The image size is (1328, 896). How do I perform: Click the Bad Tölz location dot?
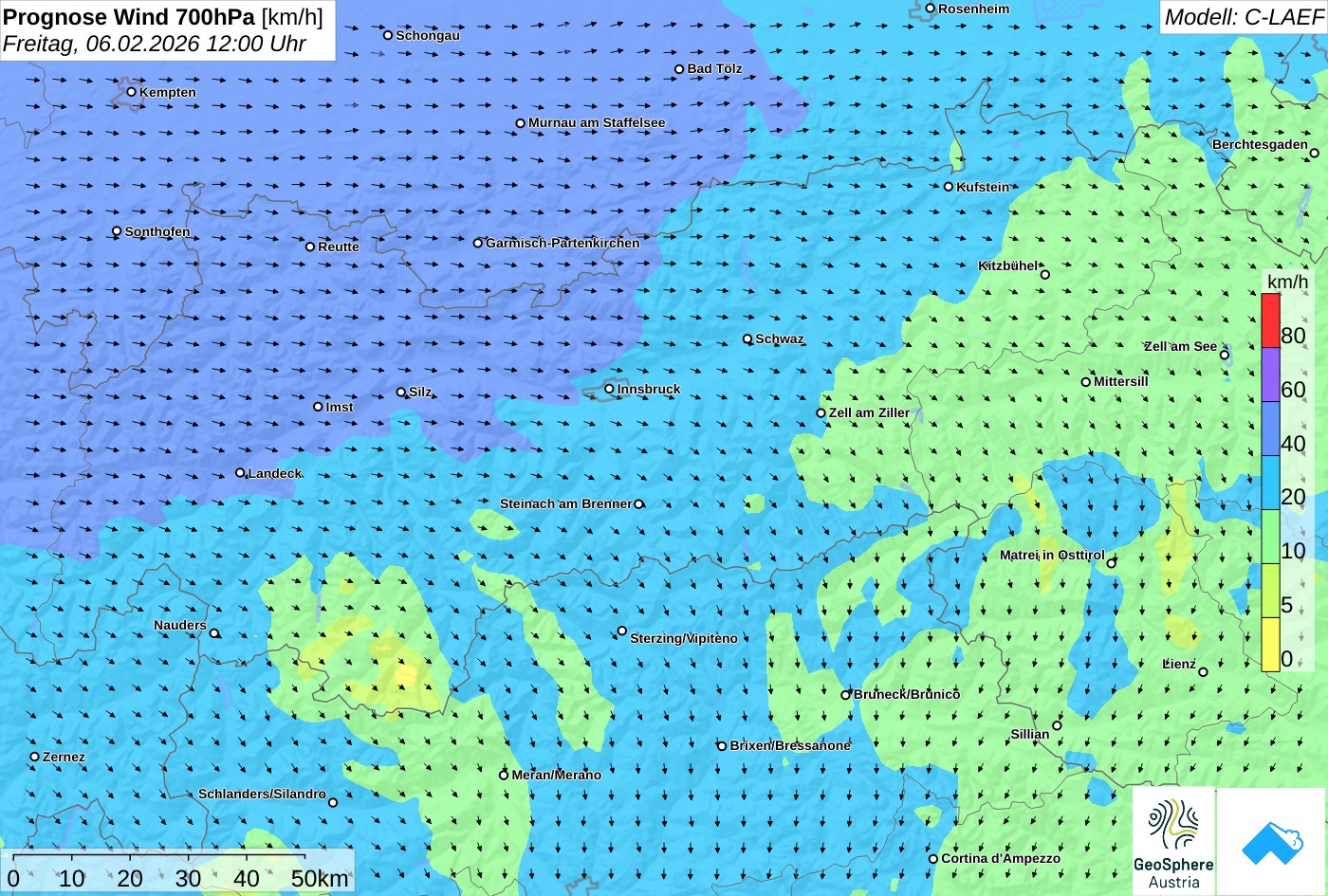(x=679, y=69)
